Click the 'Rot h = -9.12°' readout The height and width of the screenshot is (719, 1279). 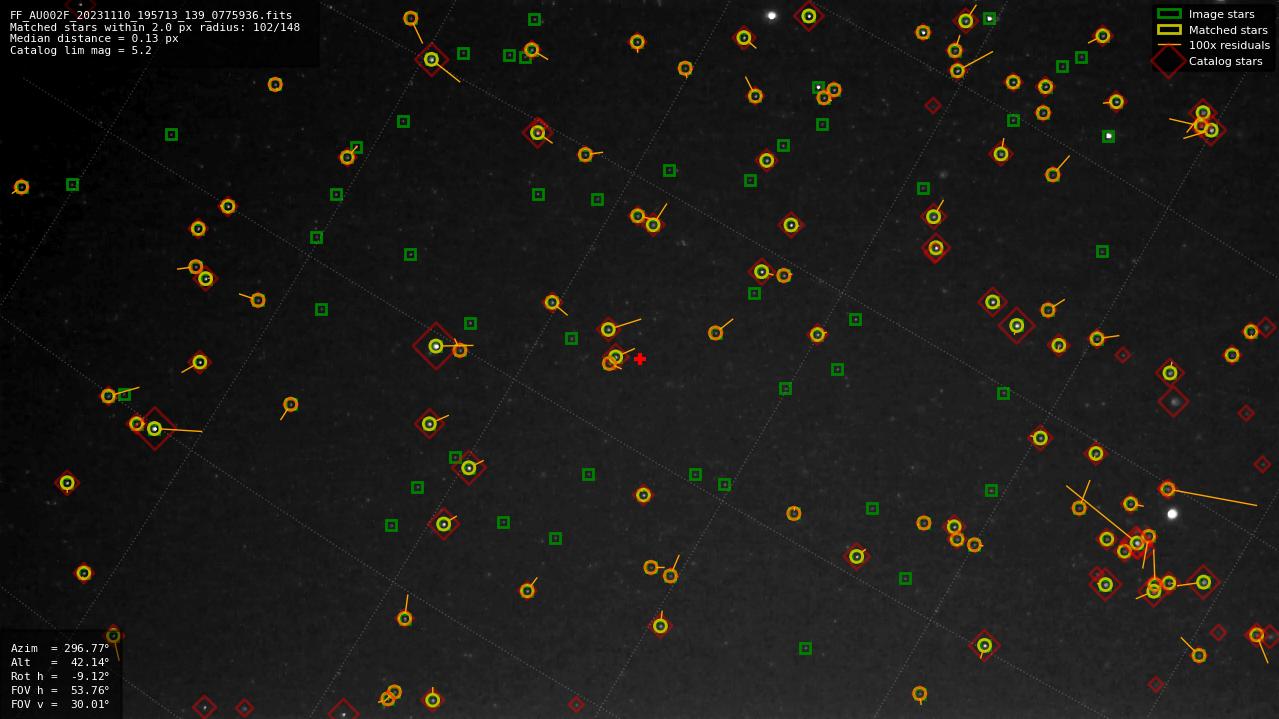coord(60,676)
